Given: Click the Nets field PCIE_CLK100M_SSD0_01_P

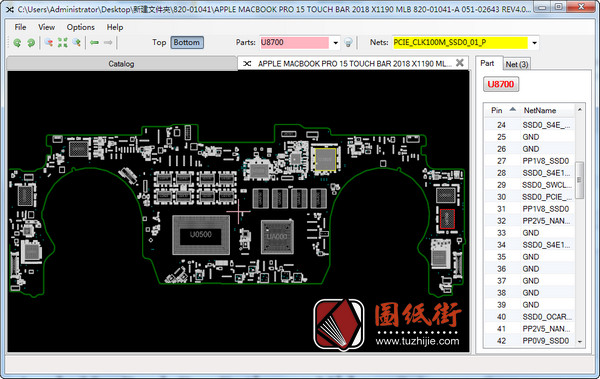Looking at the screenshot, I should 460,42.
